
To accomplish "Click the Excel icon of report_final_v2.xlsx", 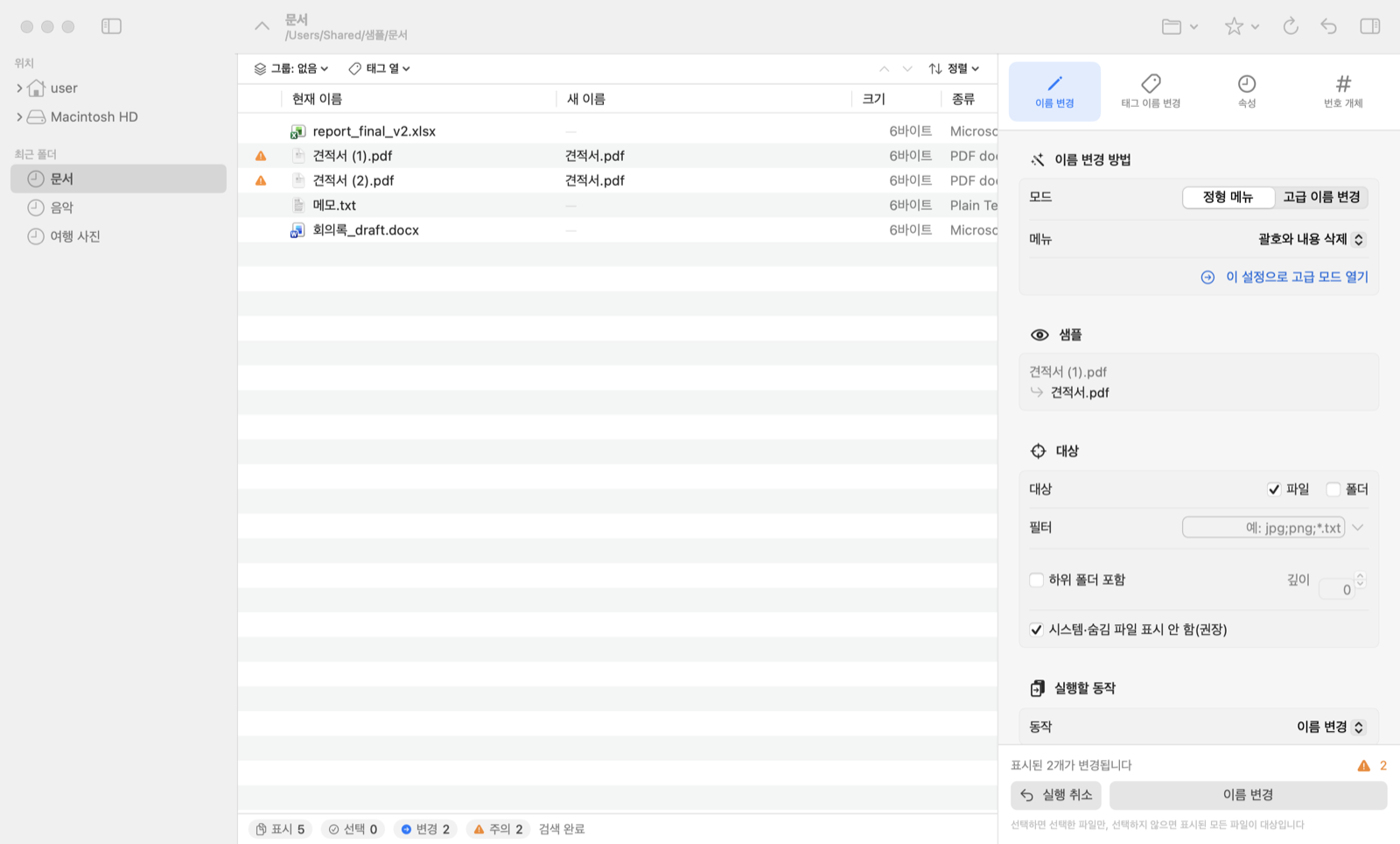I will click(297, 131).
